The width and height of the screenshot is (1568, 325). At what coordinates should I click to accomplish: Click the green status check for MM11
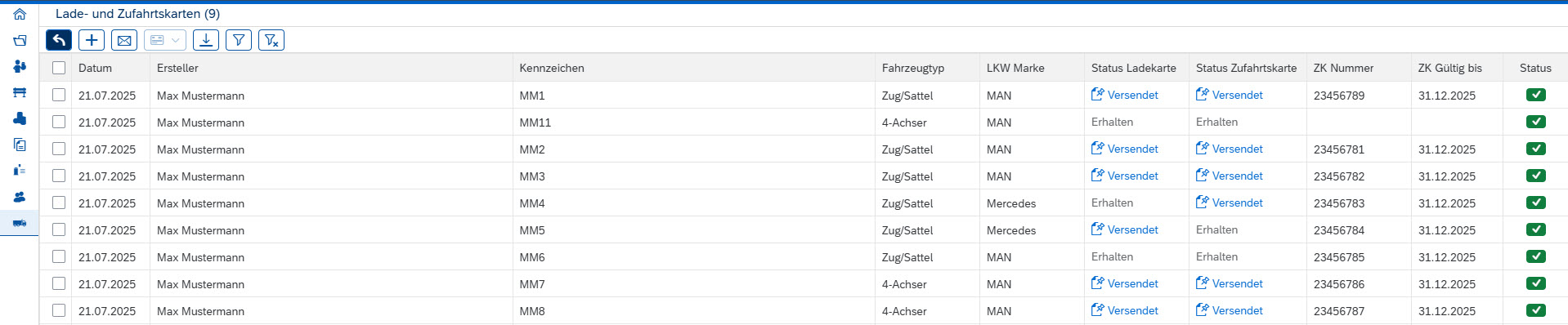pos(1536,122)
